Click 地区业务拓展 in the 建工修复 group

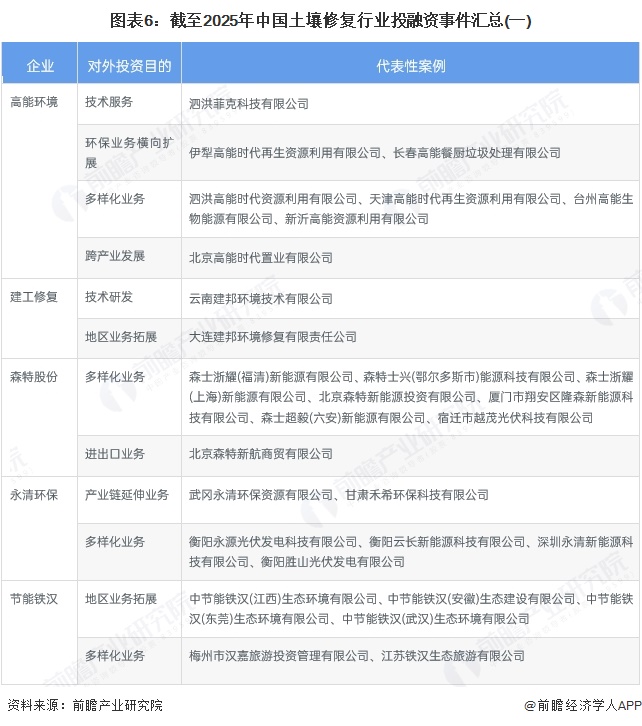[x=129, y=338]
